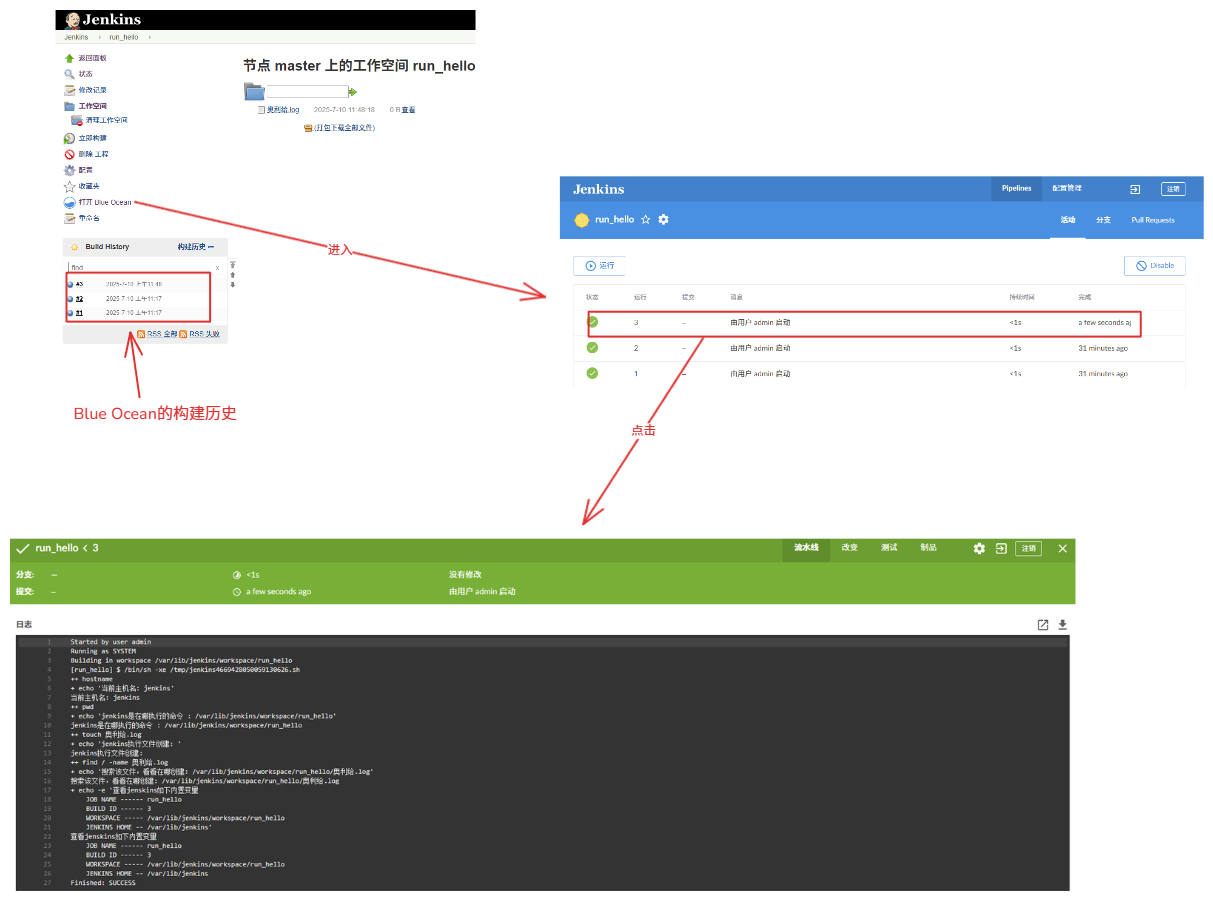
Task: Click the 清理工作空间 icon
Action: (x=76, y=120)
